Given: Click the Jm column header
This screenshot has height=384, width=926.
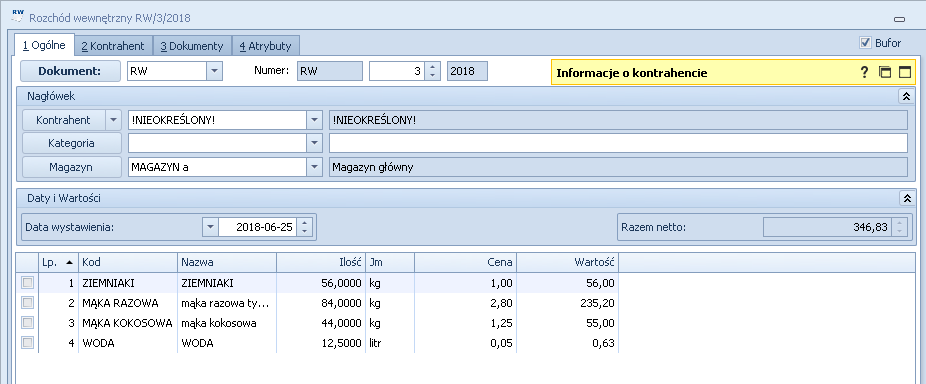Looking at the screenshot, I should [390, 262].
